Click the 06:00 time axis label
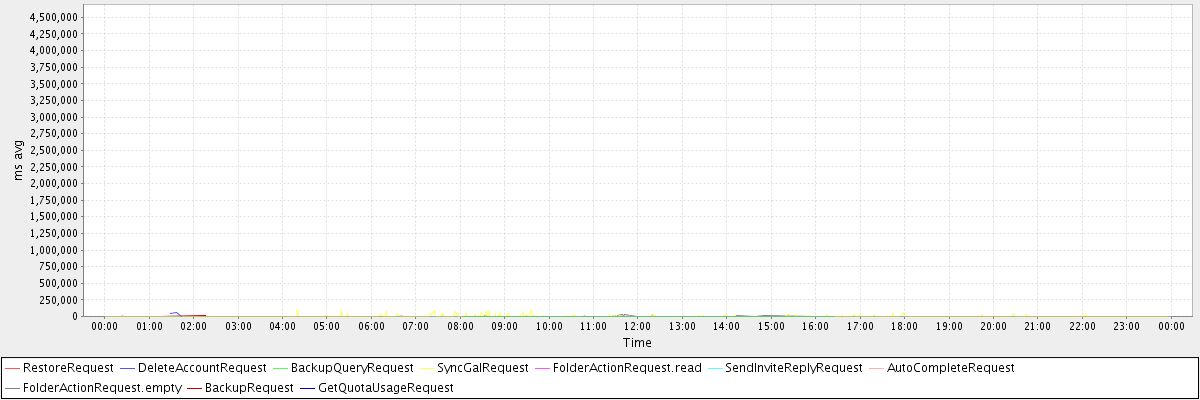The width and height of the screenshot is (1200, 400). [371, 326]
